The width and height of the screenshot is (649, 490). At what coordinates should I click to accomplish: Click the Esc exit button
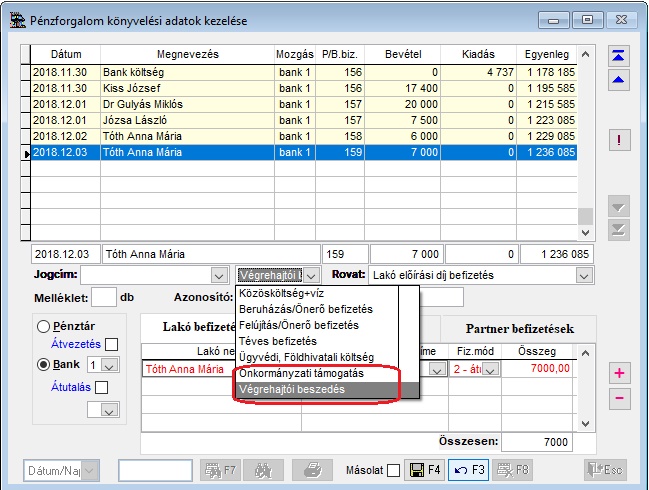(604, 468)
